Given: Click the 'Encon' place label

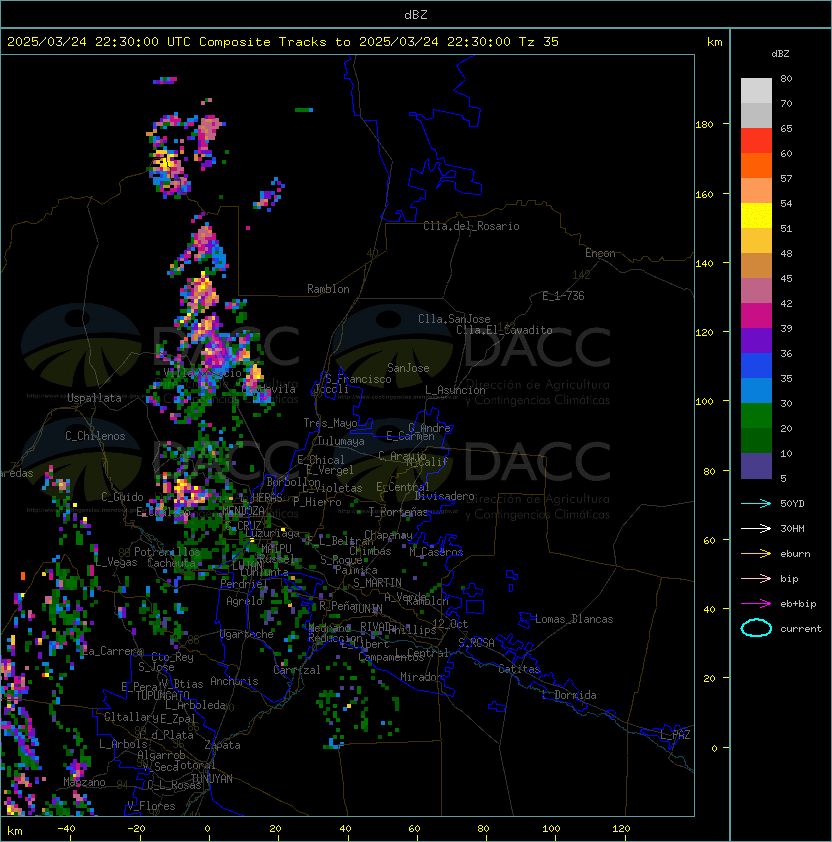Looking at the screenshot, I should [600, 253].
